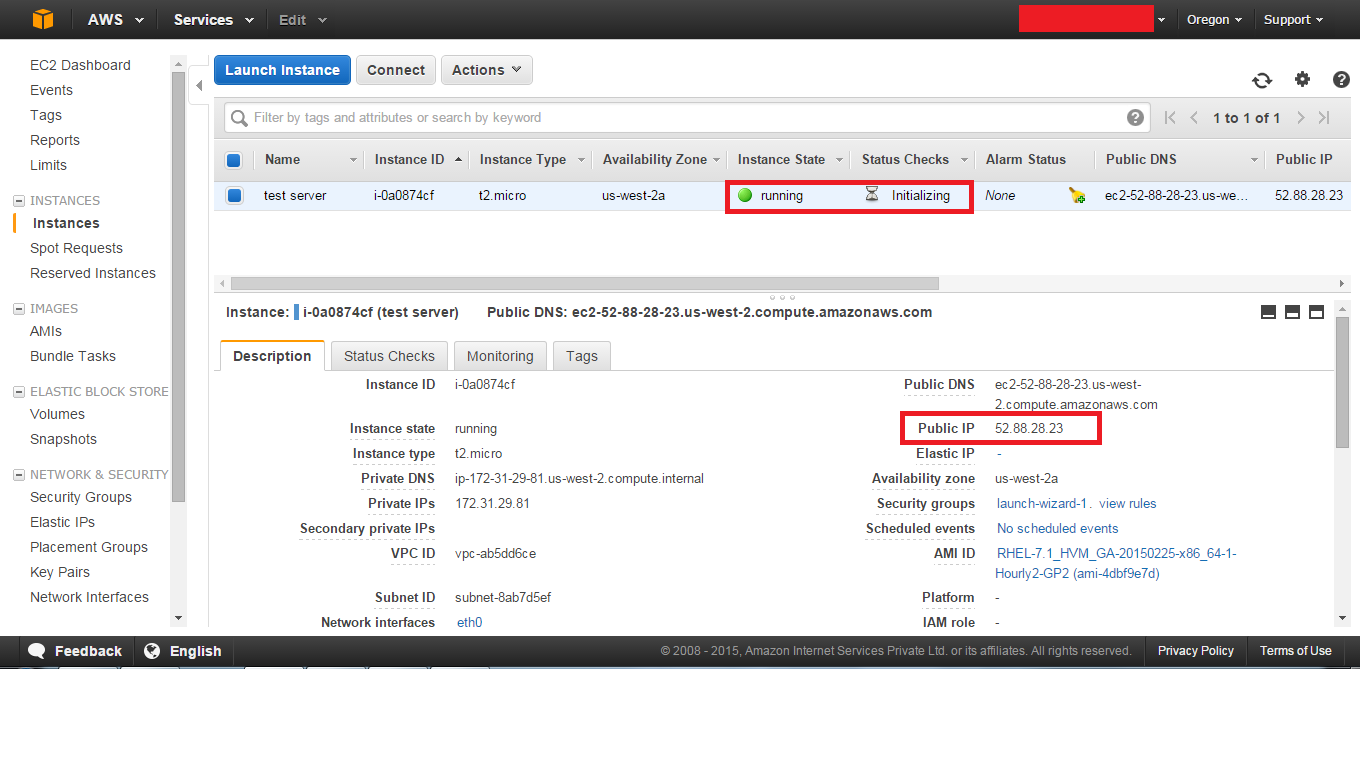Click the English globe icon

[152, 651]
